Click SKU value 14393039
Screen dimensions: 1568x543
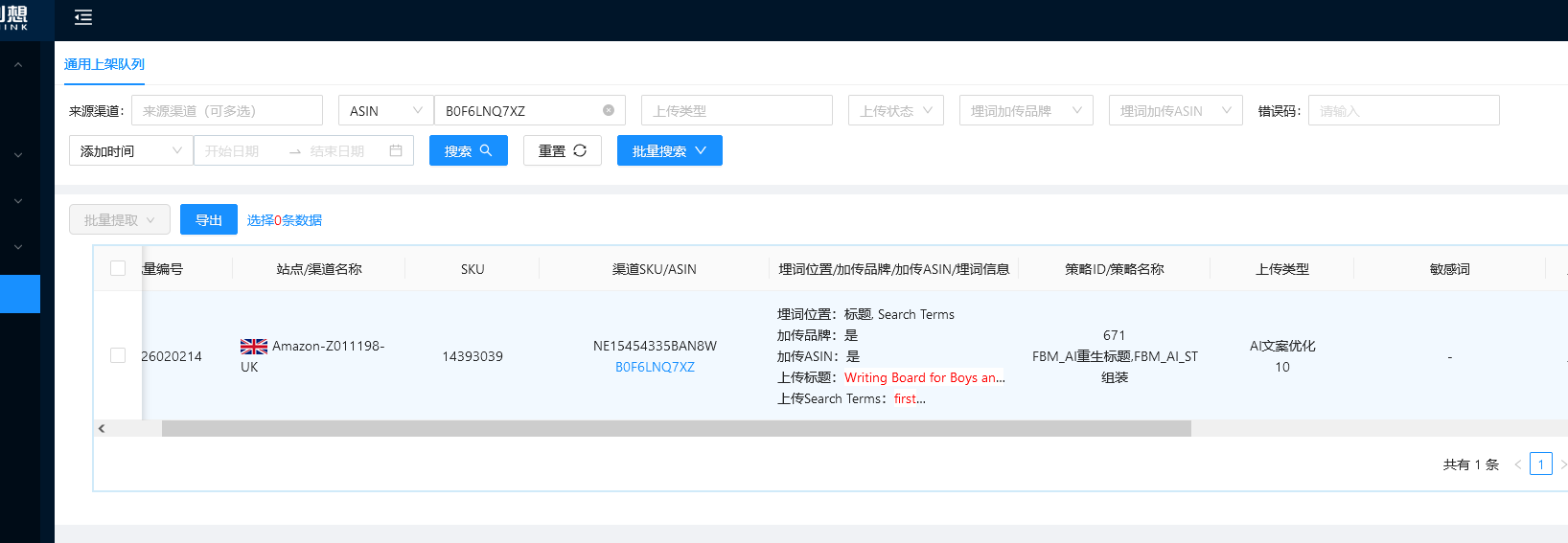click(473, 356)
